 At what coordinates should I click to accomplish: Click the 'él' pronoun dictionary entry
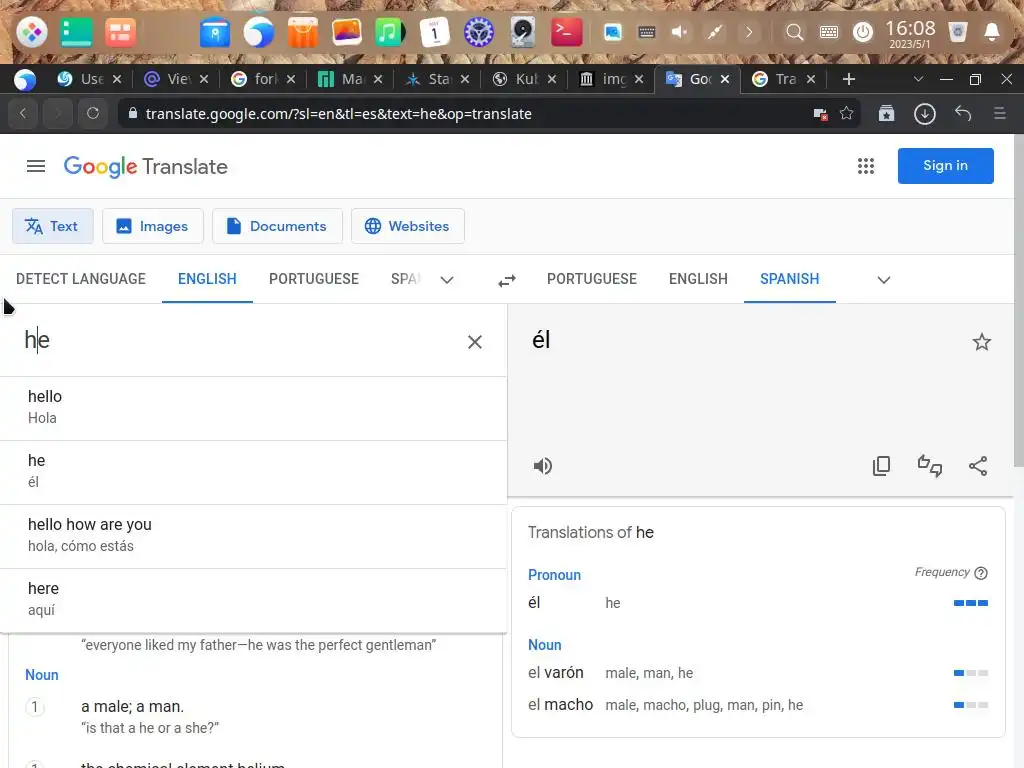point(534,603)
